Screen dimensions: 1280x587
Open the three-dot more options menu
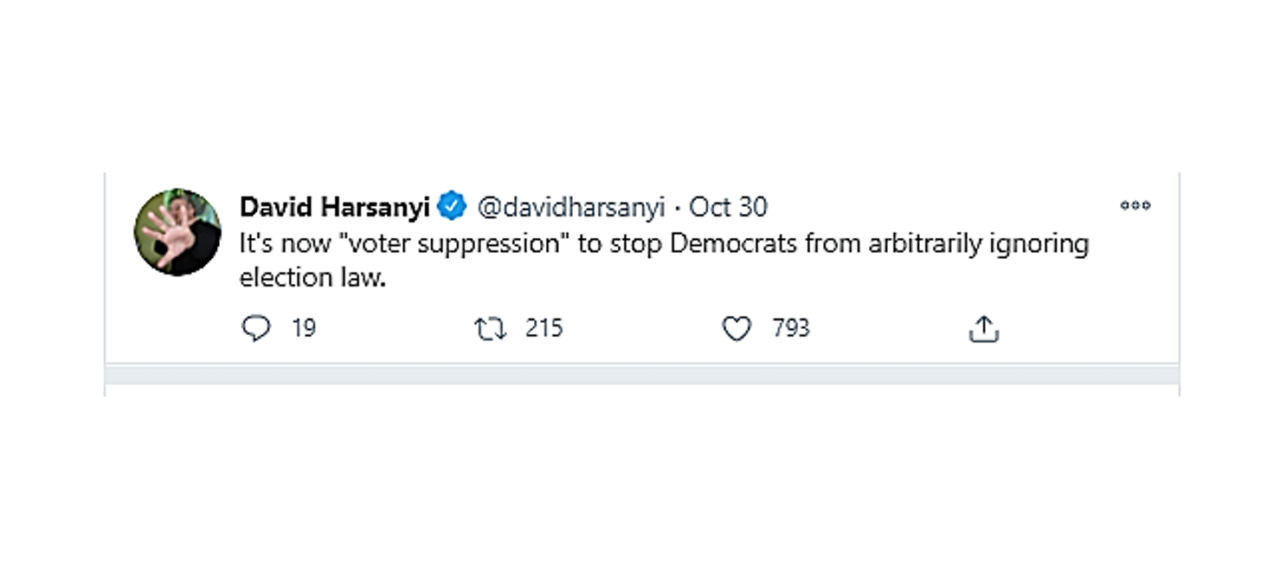[x=1135, y=206]
